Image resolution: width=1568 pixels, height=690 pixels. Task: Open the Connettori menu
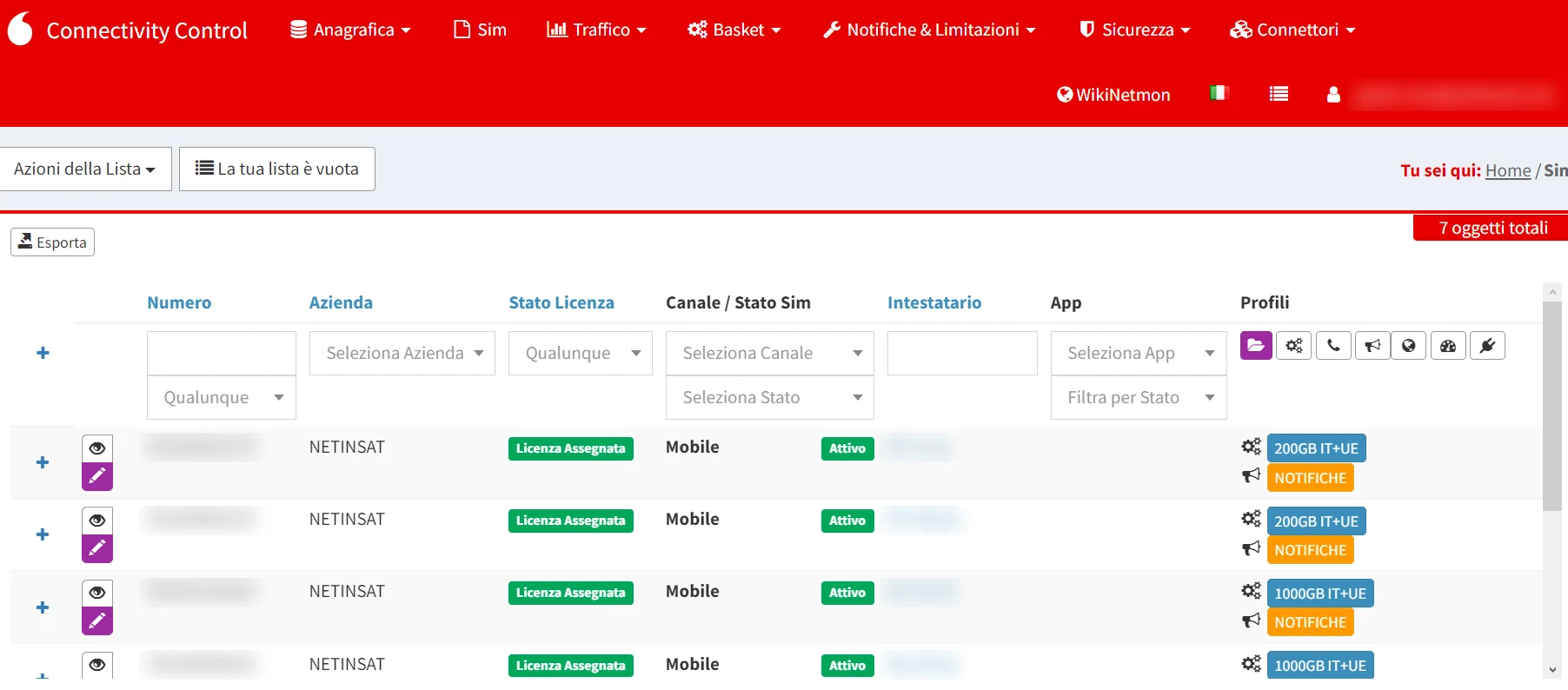click(x=1292, y=30)
